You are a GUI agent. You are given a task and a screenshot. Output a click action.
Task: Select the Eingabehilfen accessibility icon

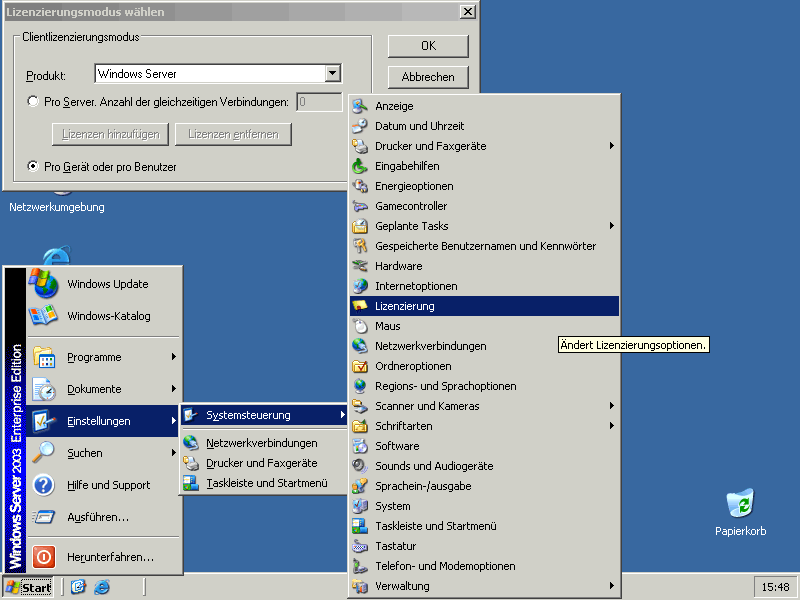tap(360, 166)
